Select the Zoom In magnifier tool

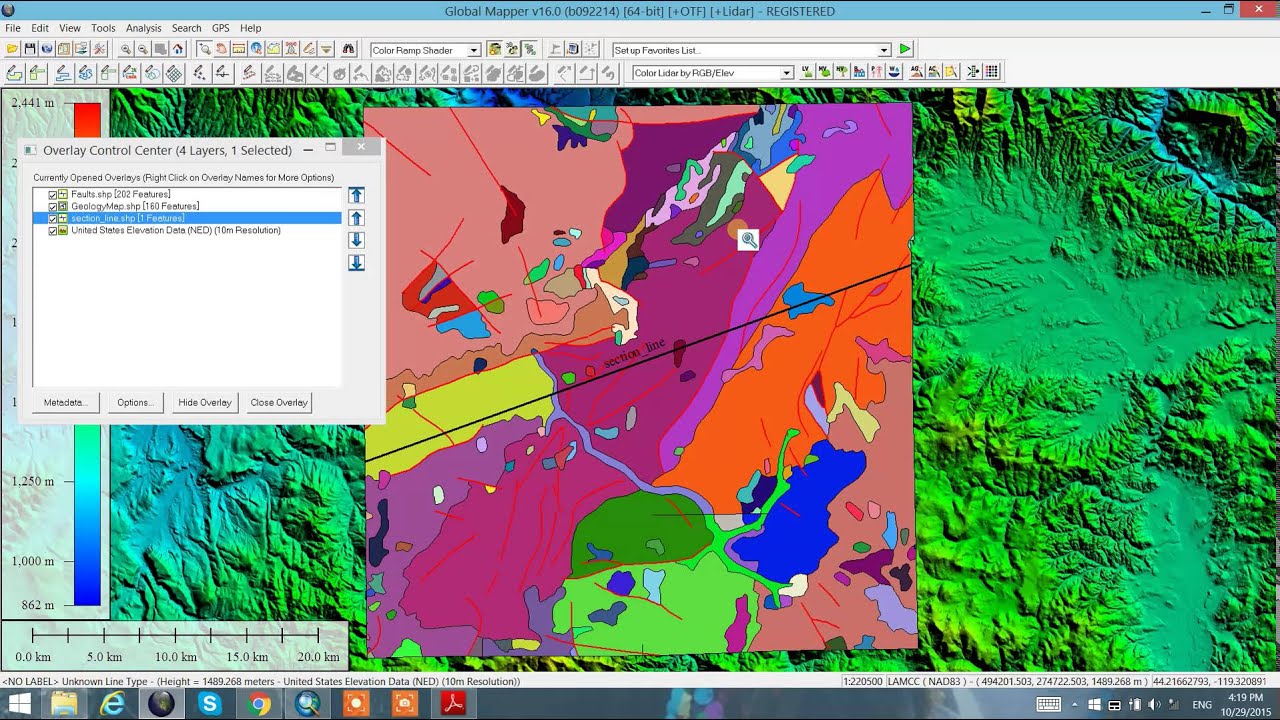126,49
